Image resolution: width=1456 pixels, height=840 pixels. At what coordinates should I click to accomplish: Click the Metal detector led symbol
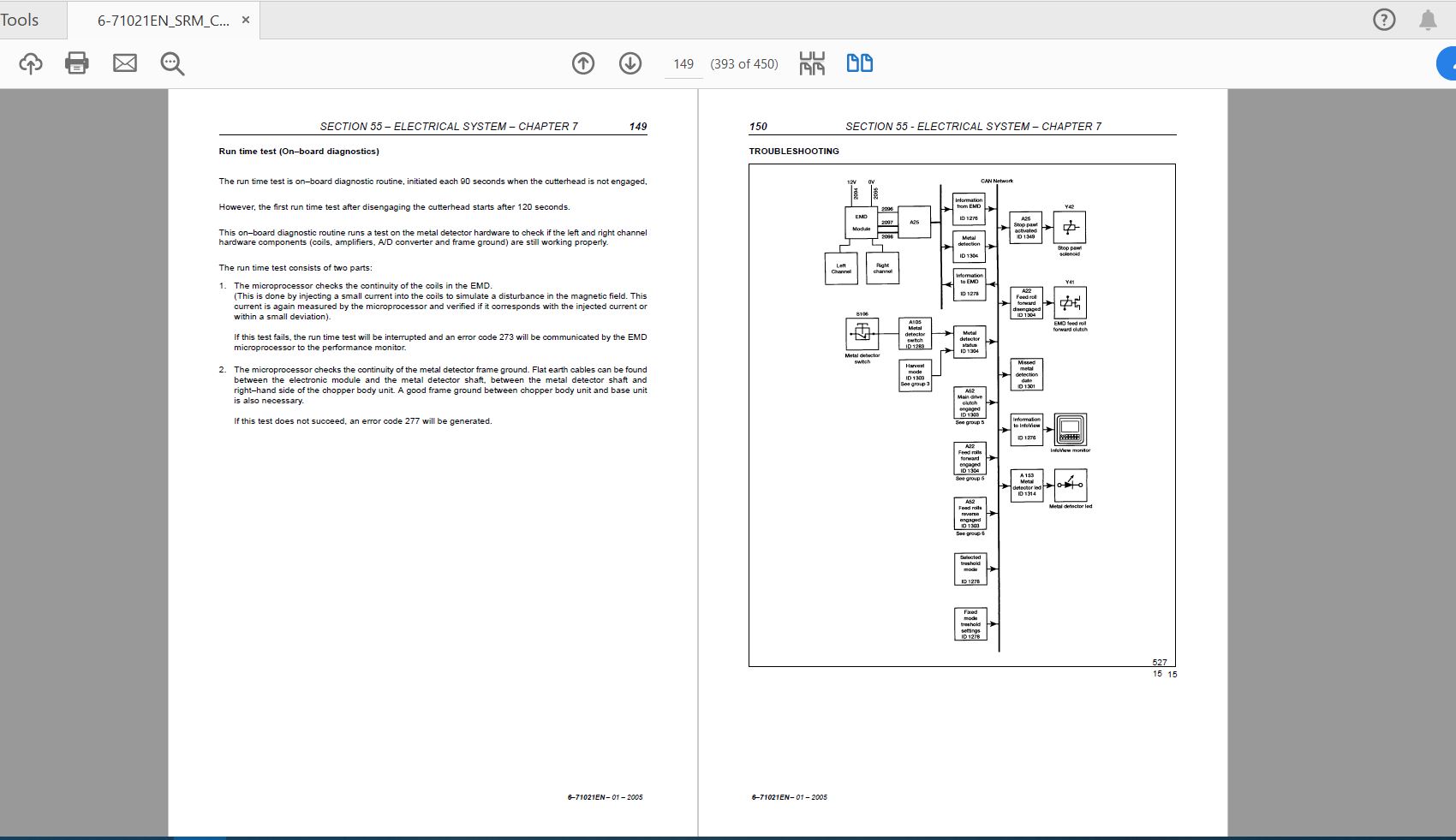click(x=1071, y=485)
